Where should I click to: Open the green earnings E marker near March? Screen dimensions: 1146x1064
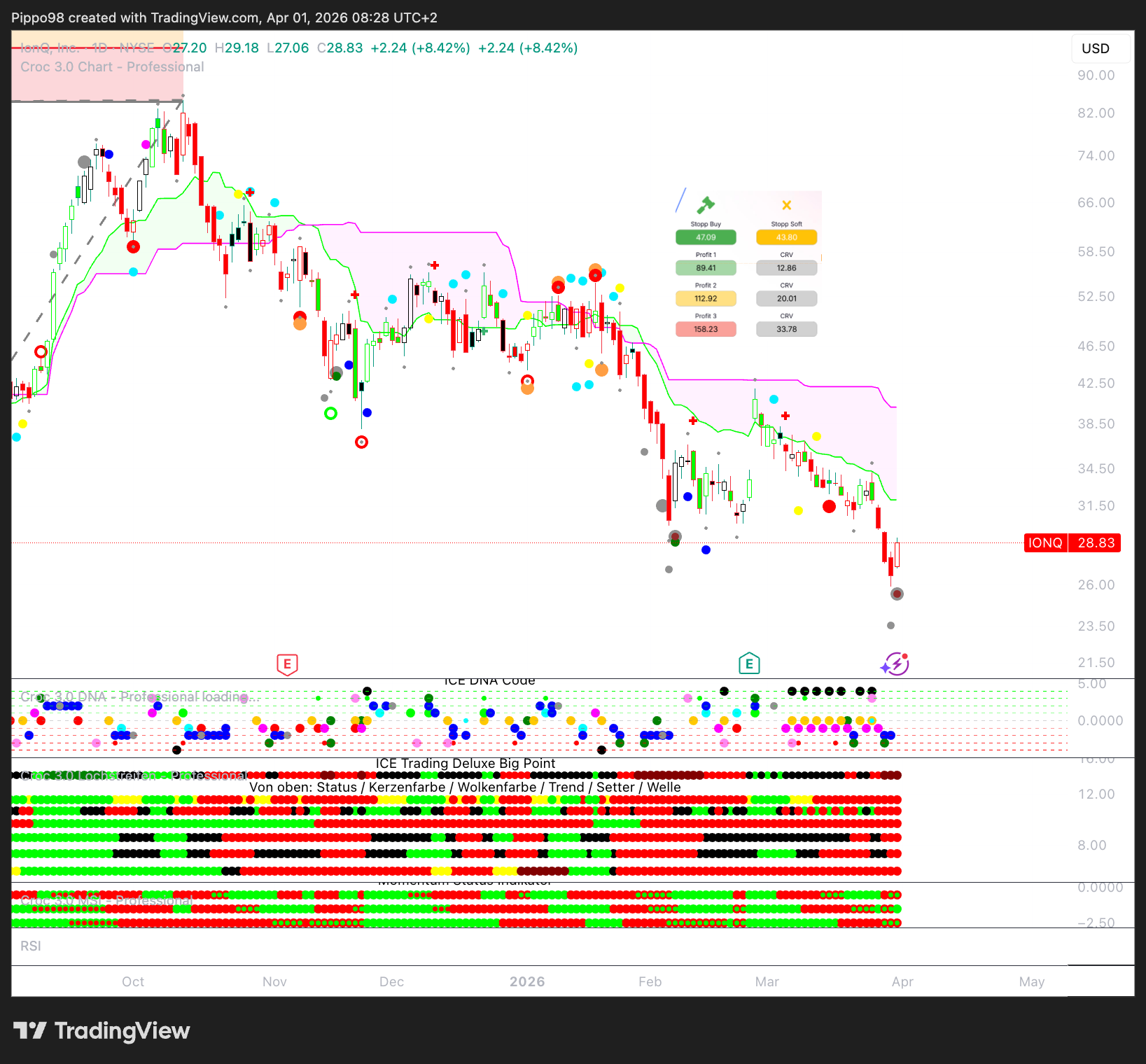tap(749, 663)
